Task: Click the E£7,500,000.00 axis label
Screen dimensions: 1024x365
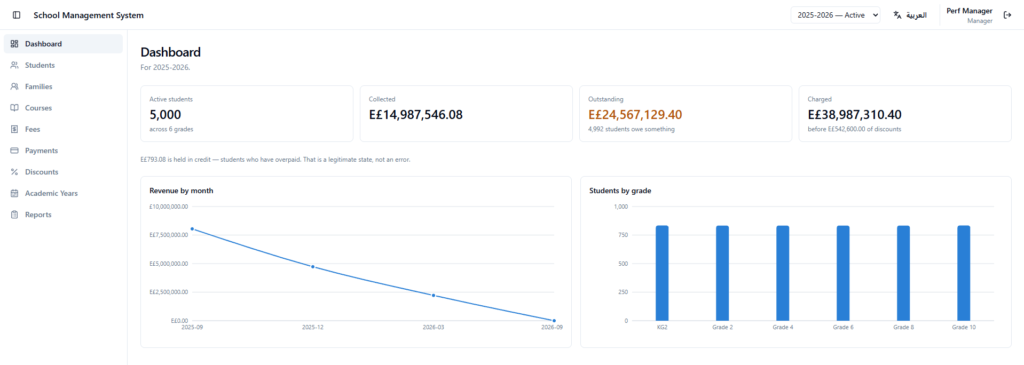Action: coord(168,235)
